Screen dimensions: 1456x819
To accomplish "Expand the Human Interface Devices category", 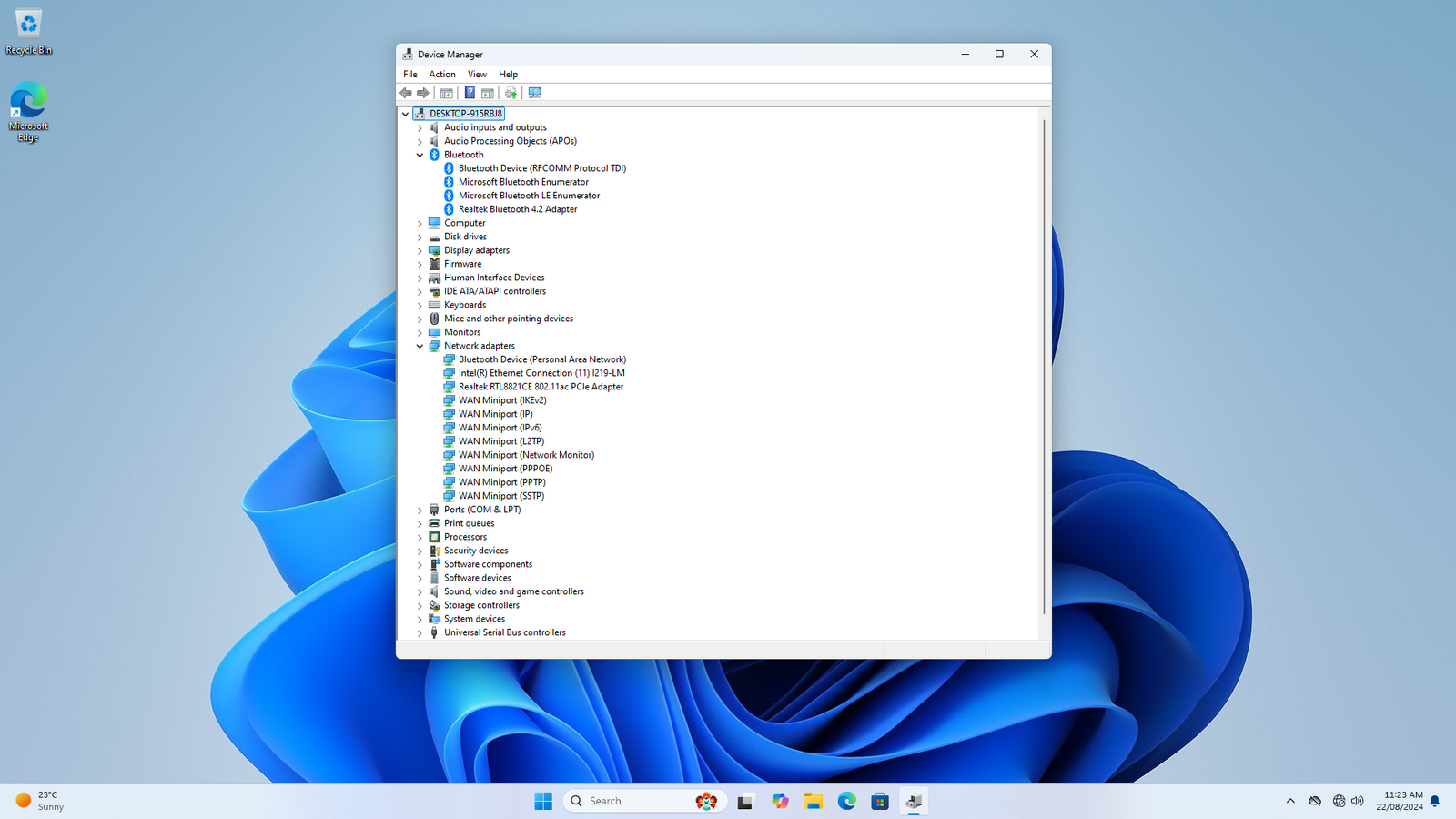I will 420,278.
